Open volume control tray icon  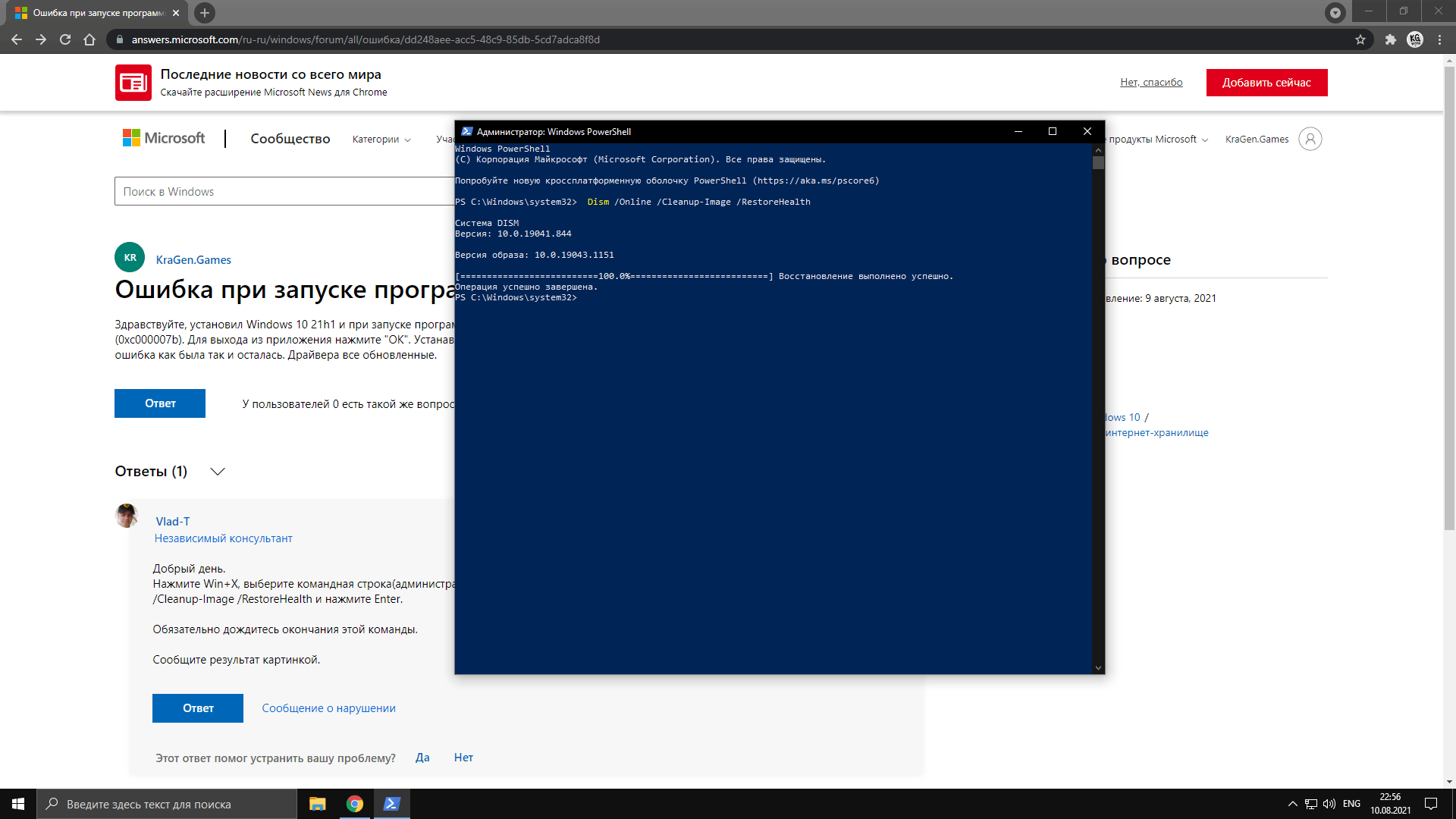[1329, 804]
